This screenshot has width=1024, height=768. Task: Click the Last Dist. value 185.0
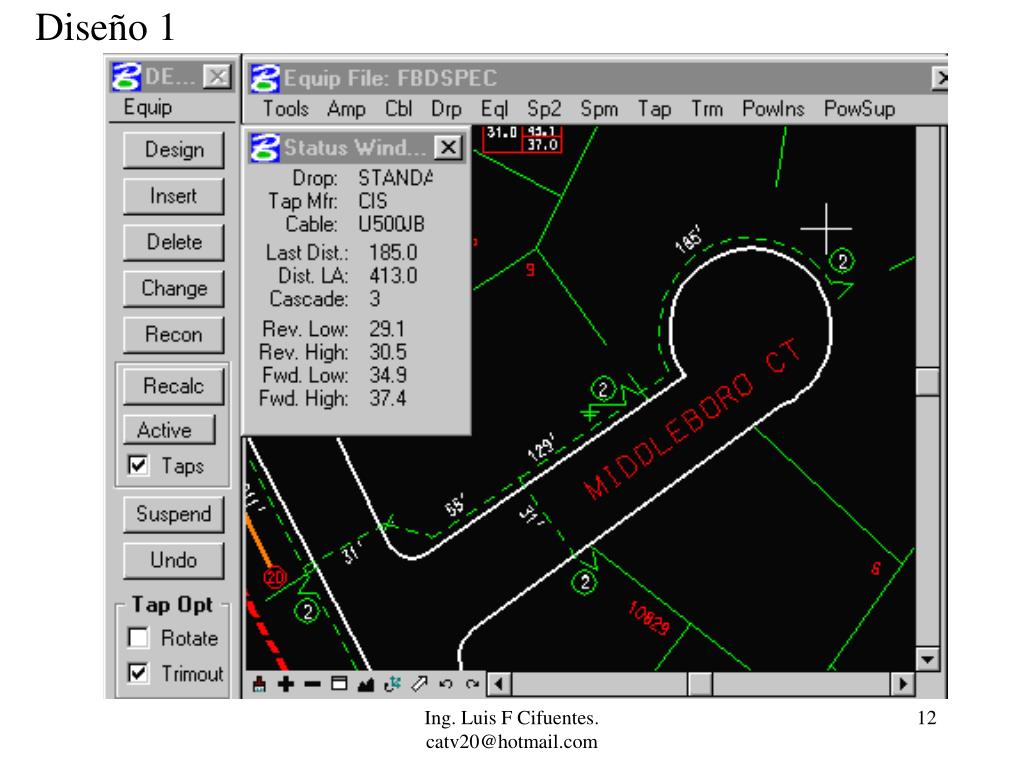click(x=393, y=252)
